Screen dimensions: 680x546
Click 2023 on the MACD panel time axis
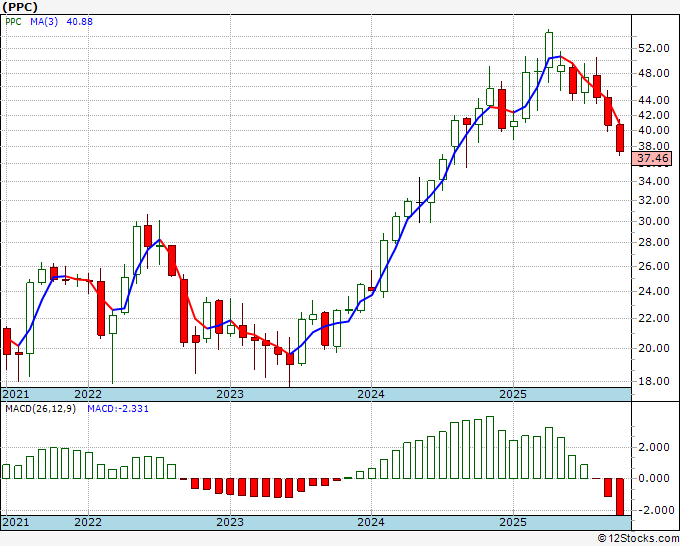click(x=230, y=522)
